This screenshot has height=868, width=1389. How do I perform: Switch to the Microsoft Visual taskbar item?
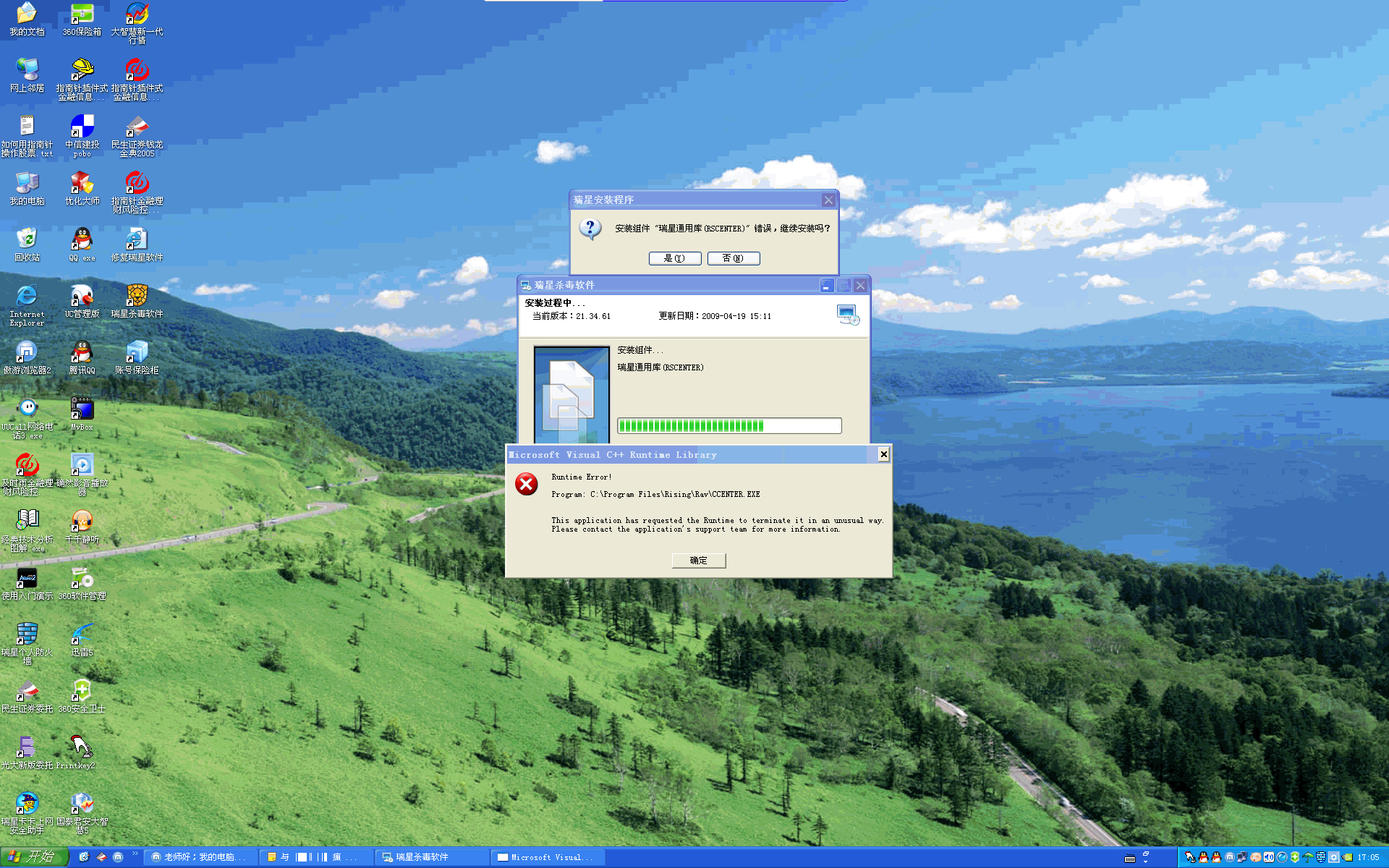546,857
